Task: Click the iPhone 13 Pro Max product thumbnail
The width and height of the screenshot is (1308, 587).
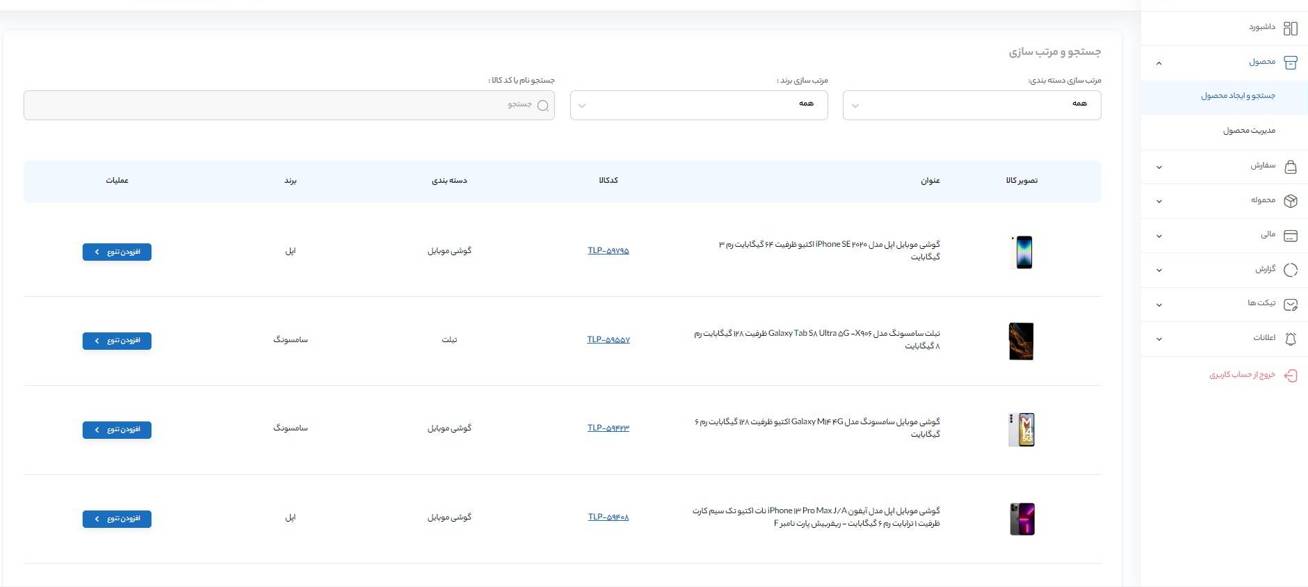Action: (1021, 519)
